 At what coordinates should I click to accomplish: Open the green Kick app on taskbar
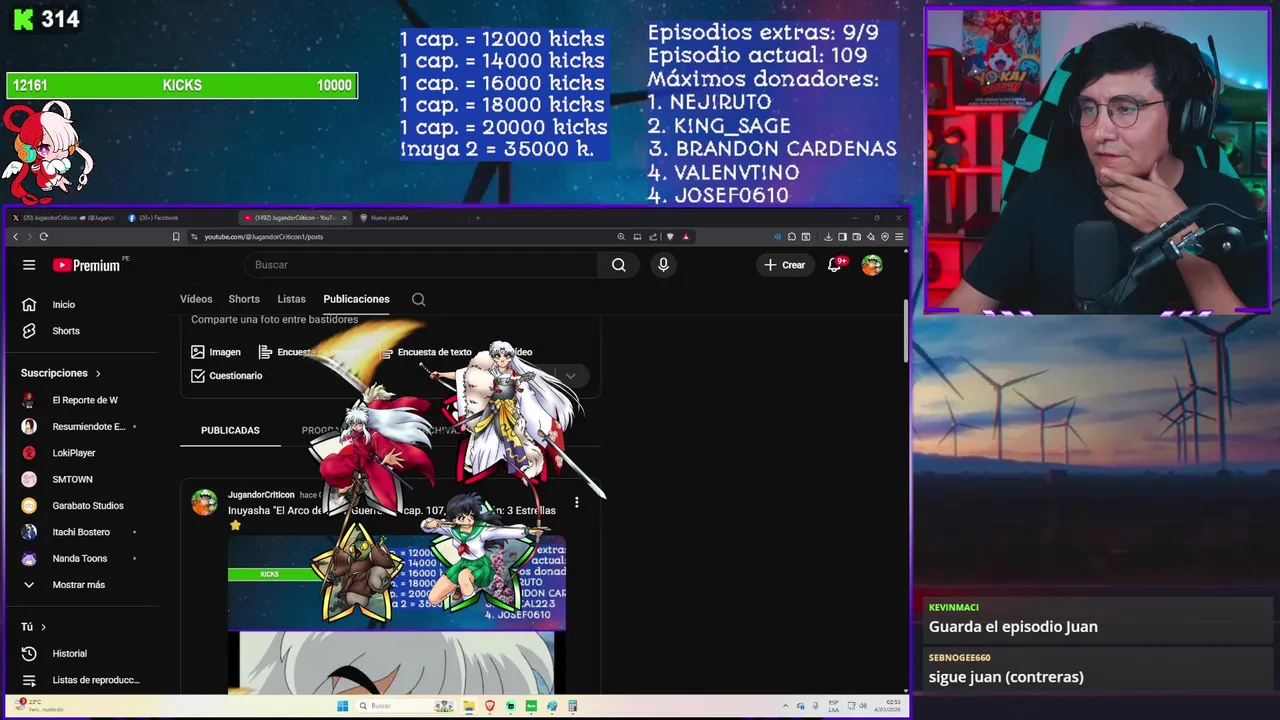(x=531, y=706)
